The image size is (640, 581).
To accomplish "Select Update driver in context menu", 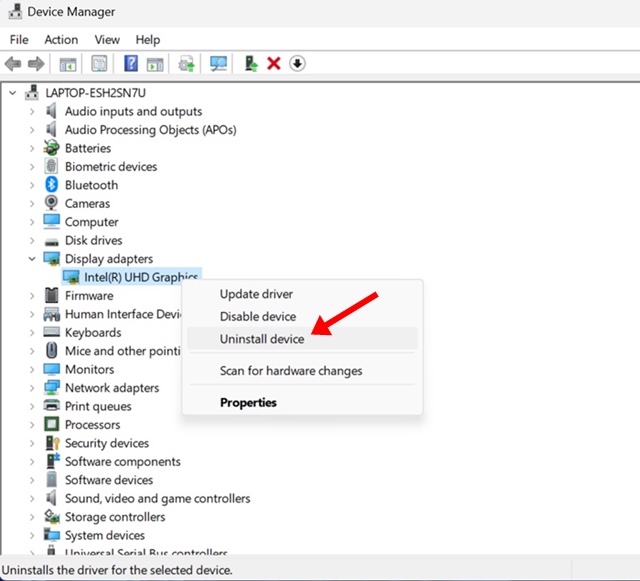I will point(256,294).
